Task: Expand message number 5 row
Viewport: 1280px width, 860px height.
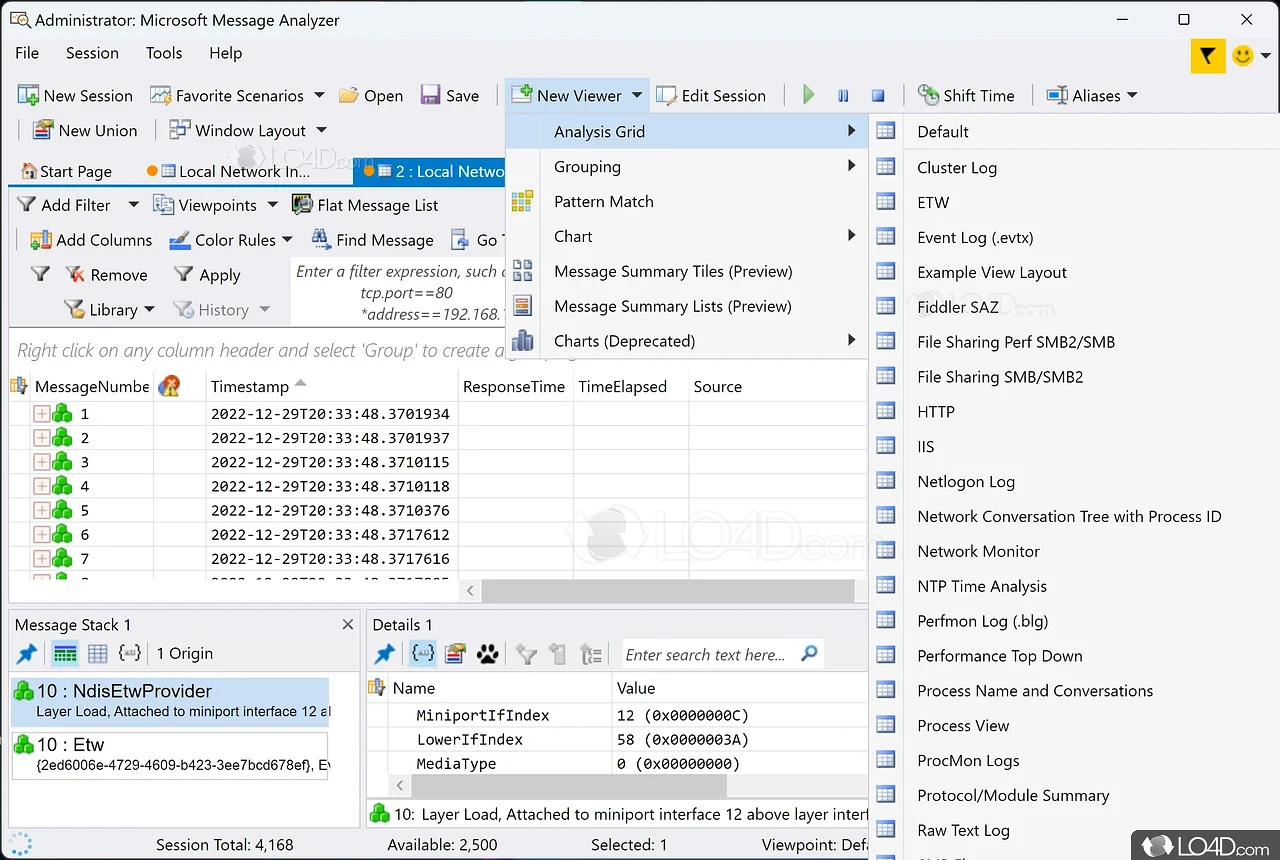Action: (x=42, y=510)
